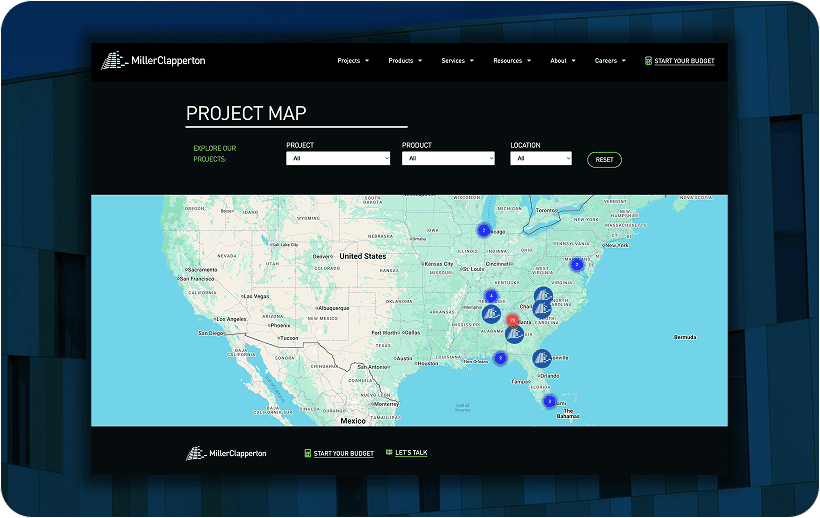Viewport: 820px width, 518px height.
Task: Click the MillerClapperton logo in the header
Action: tap(153, 61)
